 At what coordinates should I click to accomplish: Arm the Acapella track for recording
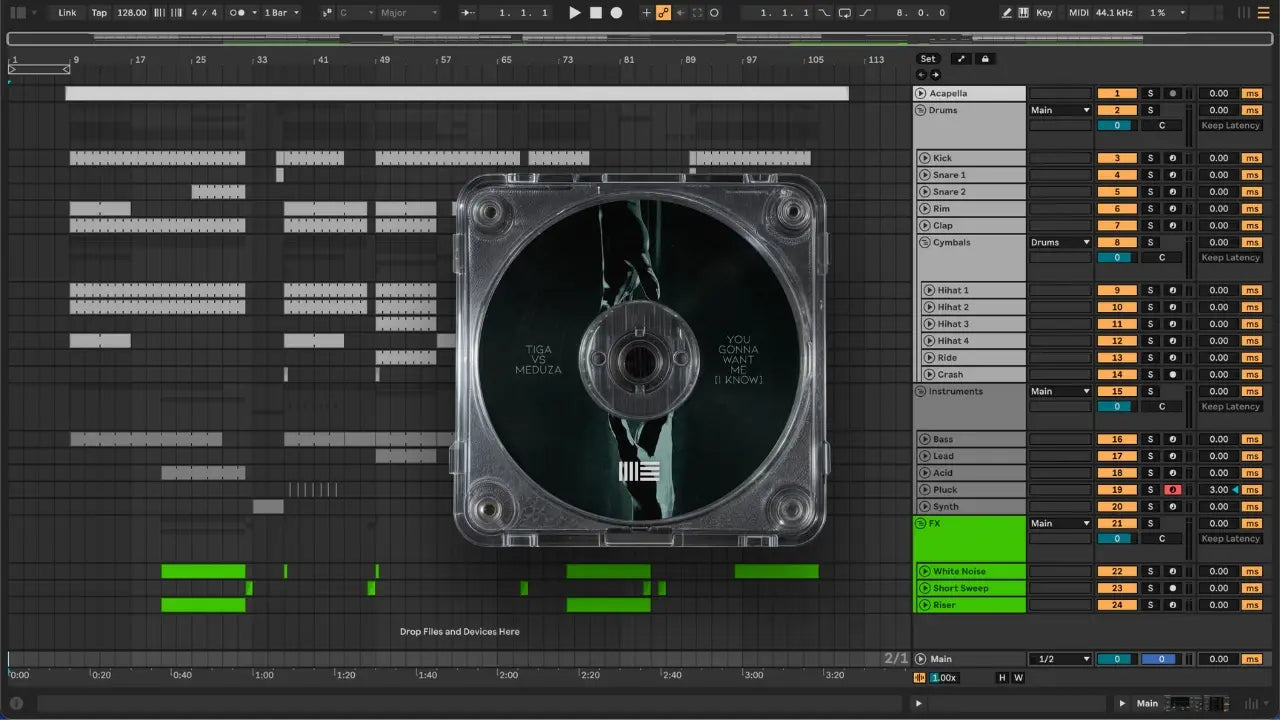1172,93
